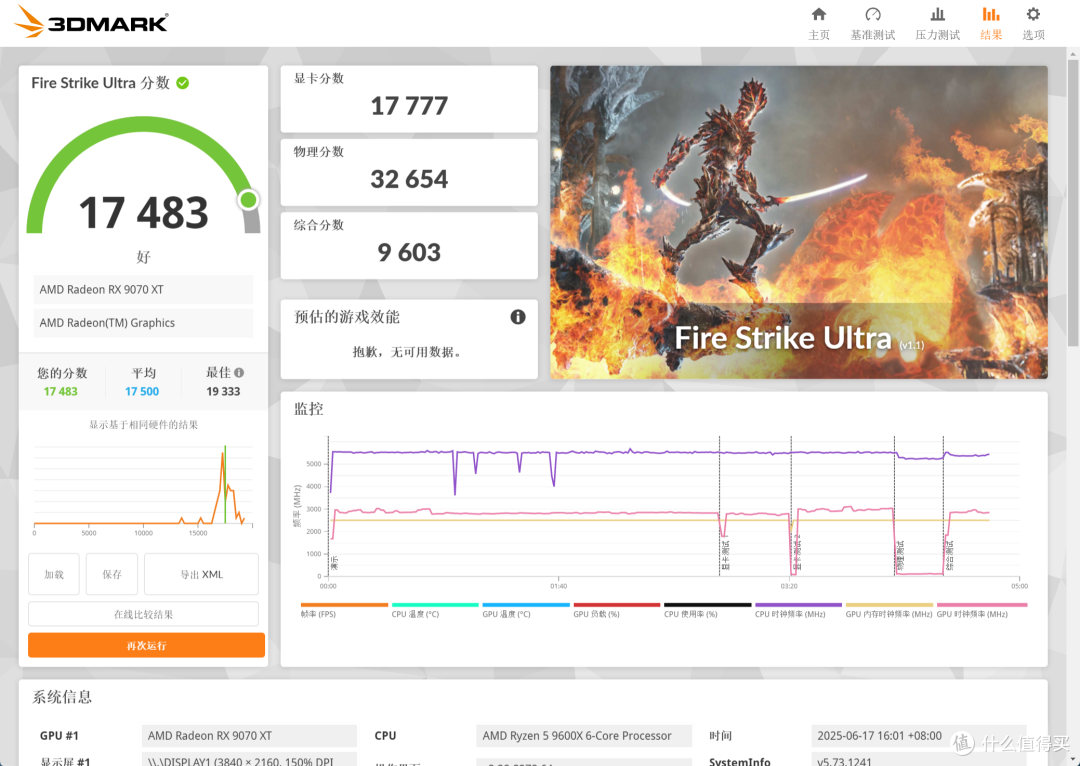Image resolution: width=1080 pixels, height=766 pixels.
Task: Click the 物理测试 marker in monitoring chart
Action: (900, 557)
